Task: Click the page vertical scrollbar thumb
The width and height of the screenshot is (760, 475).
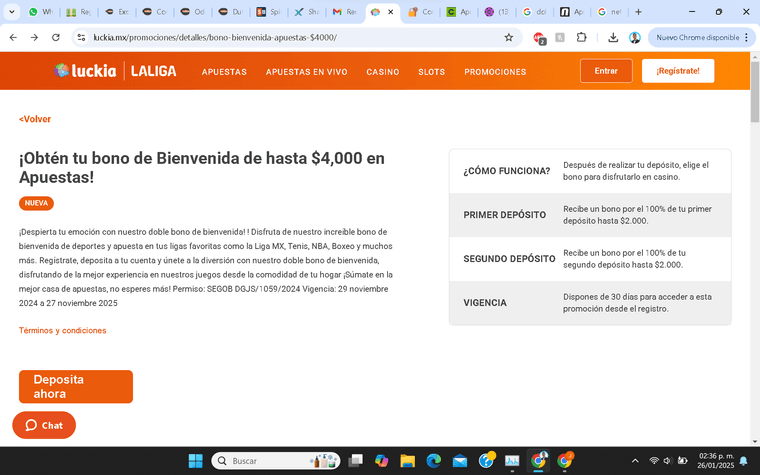Action: coord(755,91)
